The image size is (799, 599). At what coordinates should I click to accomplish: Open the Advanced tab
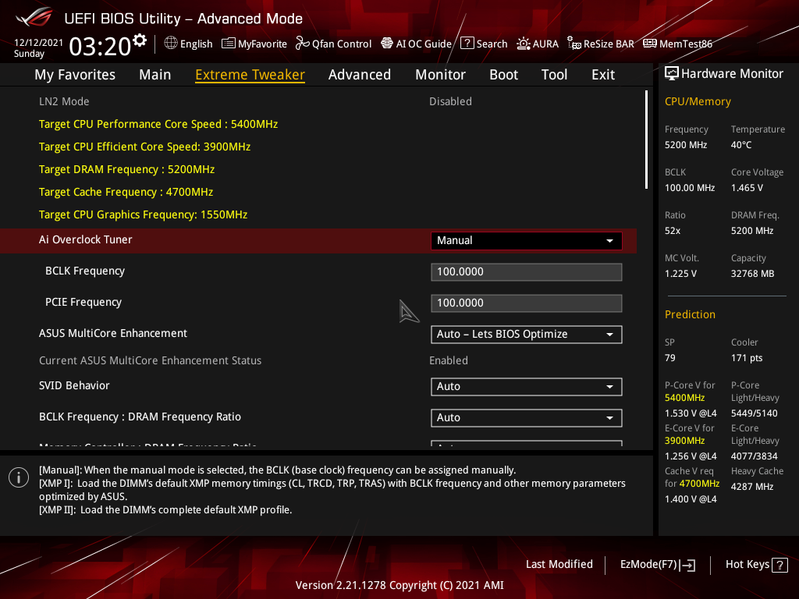tap(359, 74)
